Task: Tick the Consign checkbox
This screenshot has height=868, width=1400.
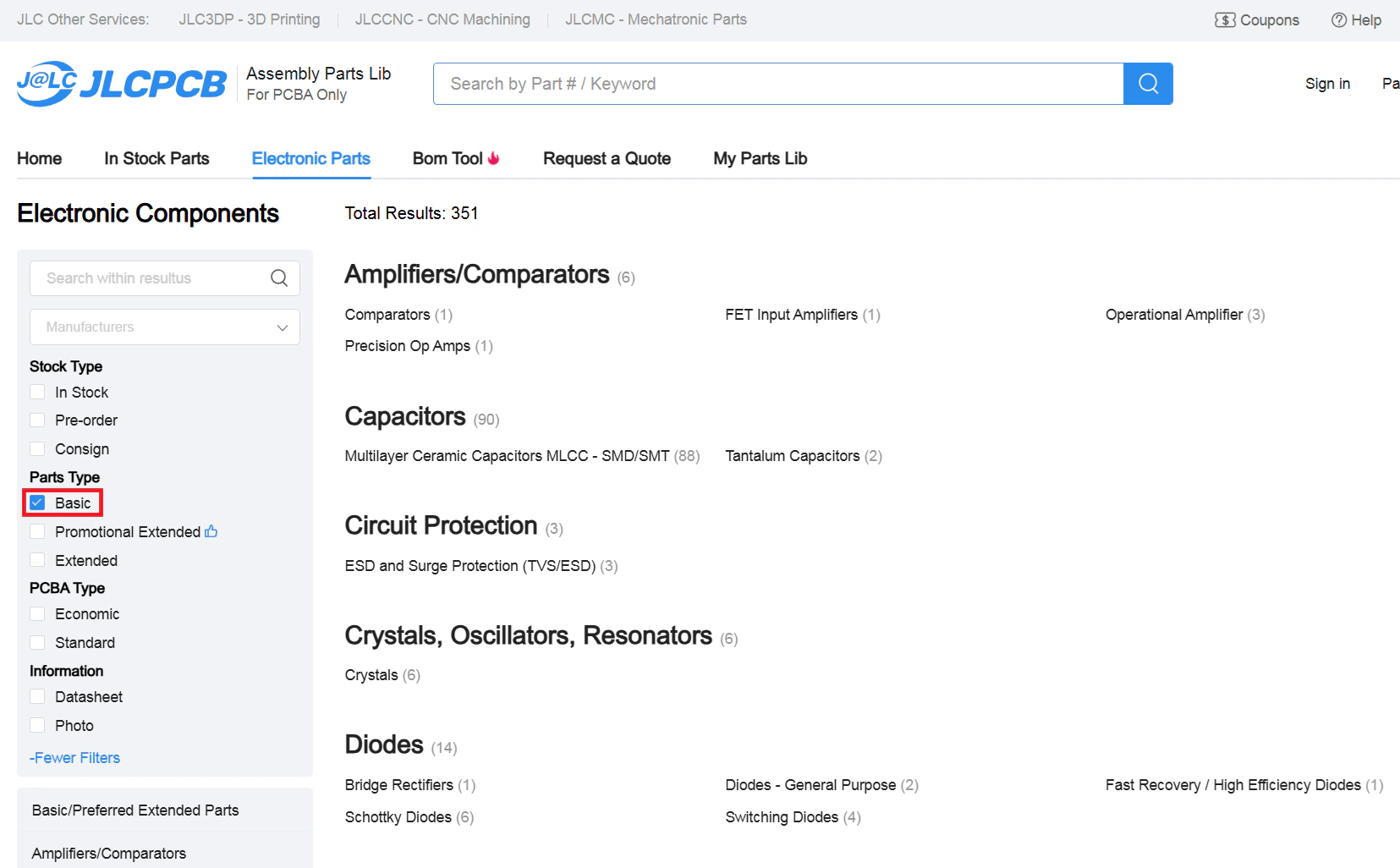Action: pos(37,448)
